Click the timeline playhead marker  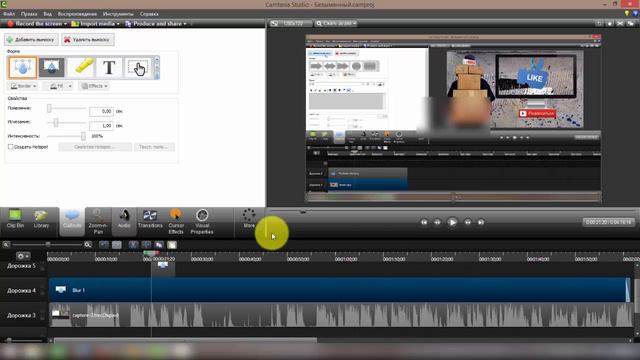point(151,253)
